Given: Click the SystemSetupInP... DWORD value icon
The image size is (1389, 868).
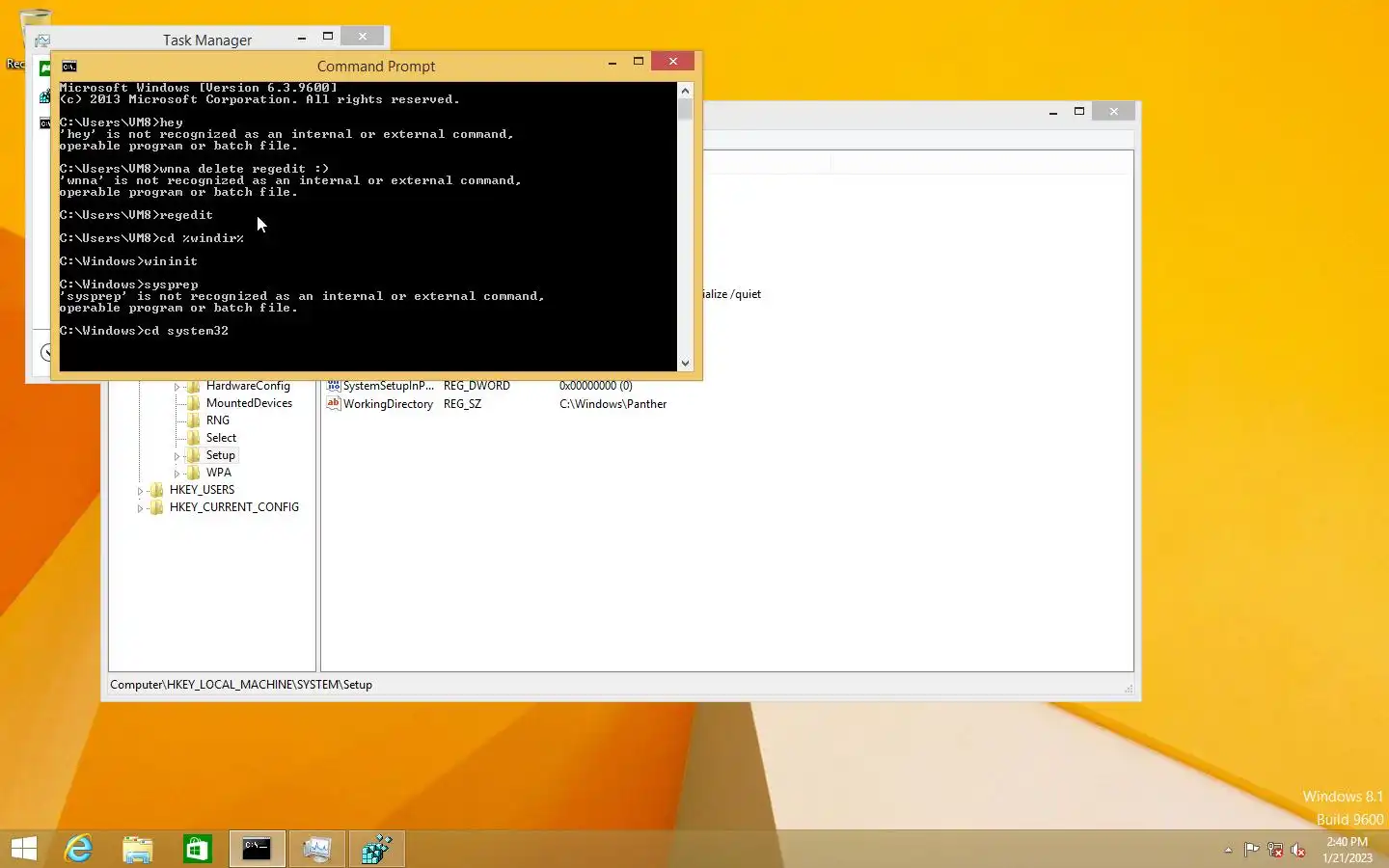Looking at the screenshot, I should (334, 386).
